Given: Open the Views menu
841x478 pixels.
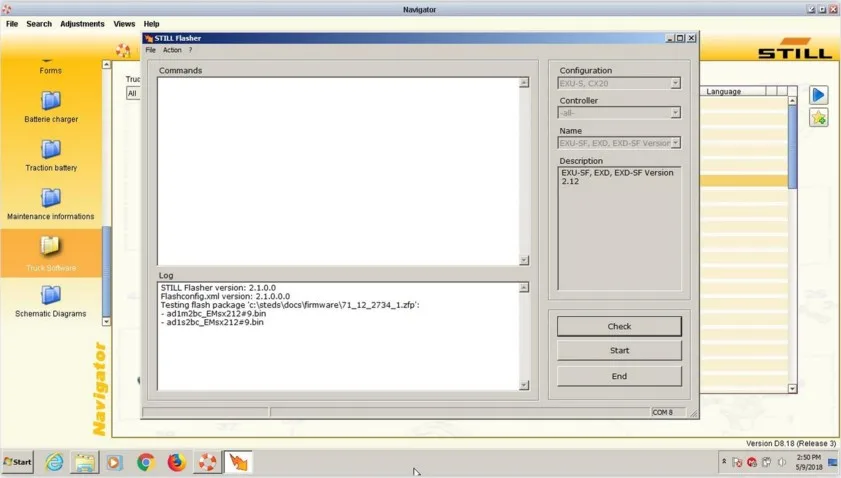Looking at the screenshot, I should tap(124, 24).
